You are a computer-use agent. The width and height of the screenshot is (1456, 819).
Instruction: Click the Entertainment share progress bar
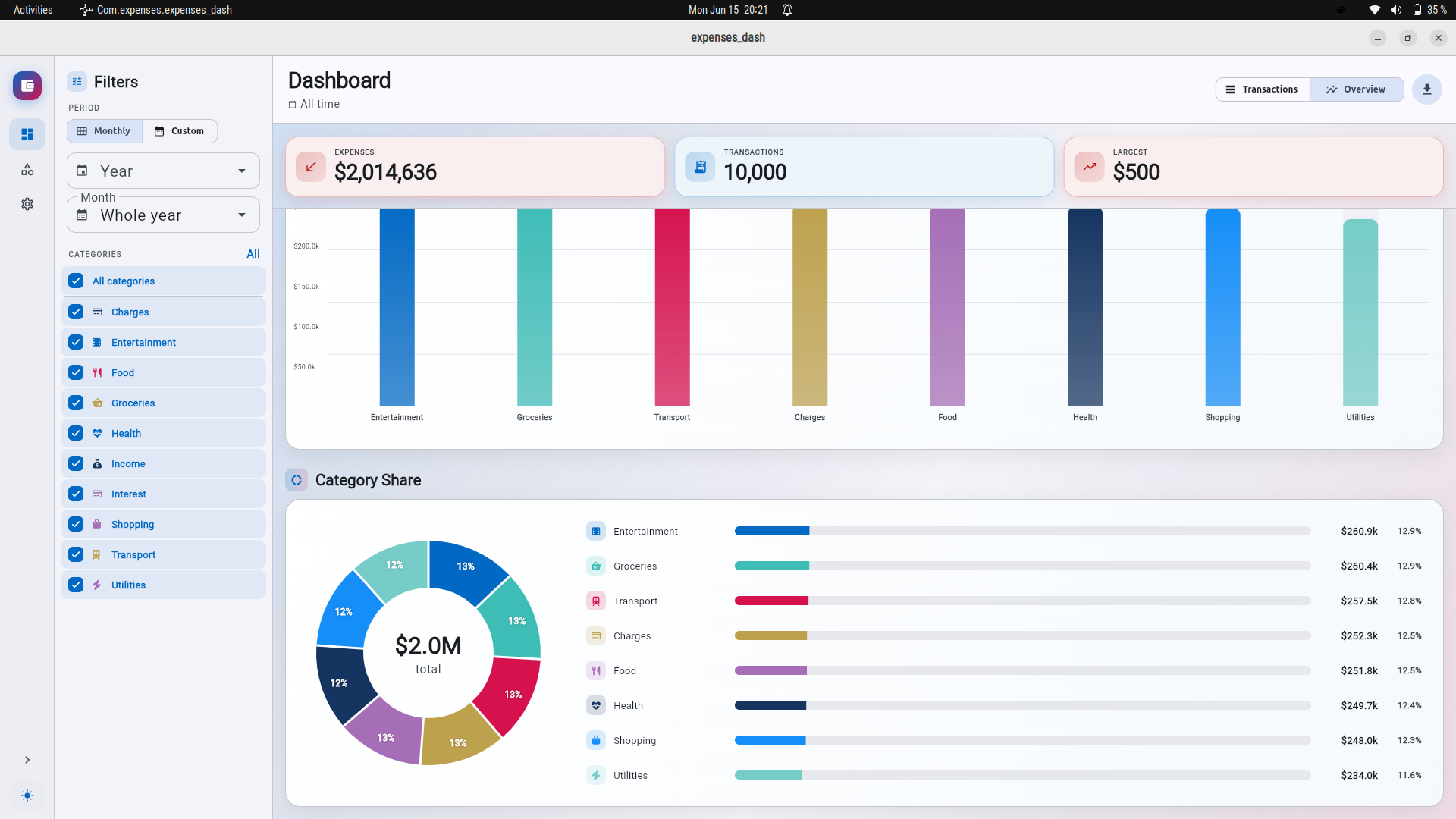coord(1022,531)
